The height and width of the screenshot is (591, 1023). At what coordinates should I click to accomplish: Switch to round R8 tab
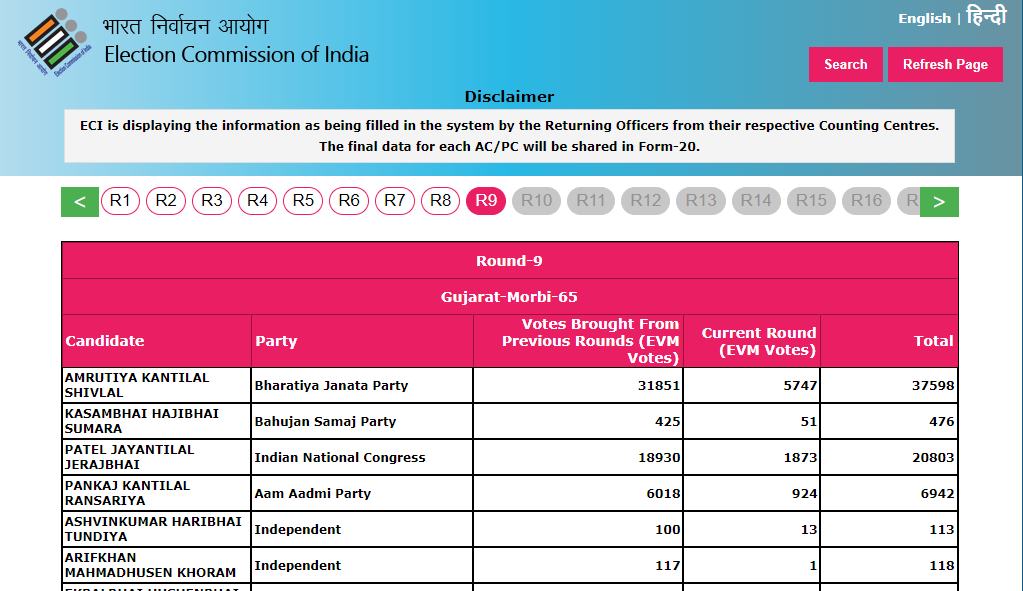441,201
